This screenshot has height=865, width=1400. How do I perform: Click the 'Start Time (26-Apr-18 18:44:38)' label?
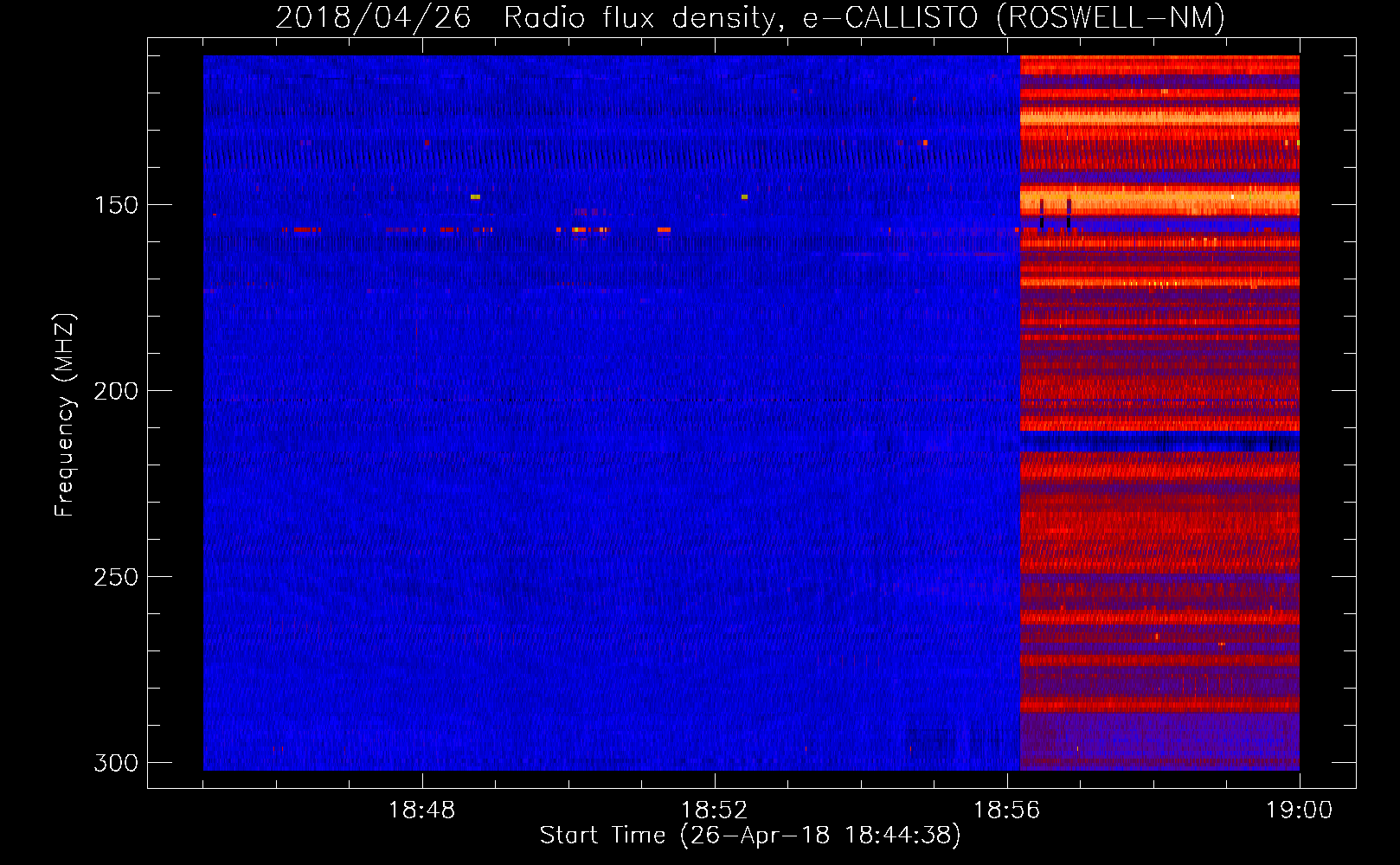coord(750,836)
